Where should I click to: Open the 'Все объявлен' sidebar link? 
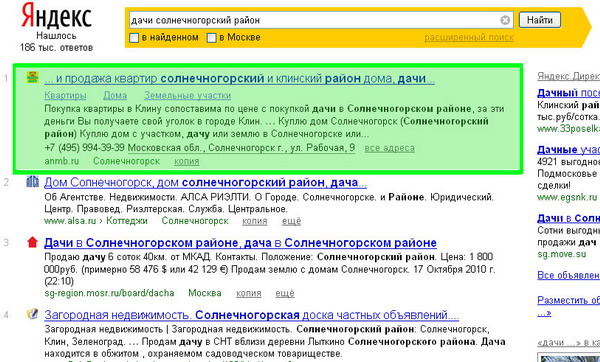coord(569,275)
